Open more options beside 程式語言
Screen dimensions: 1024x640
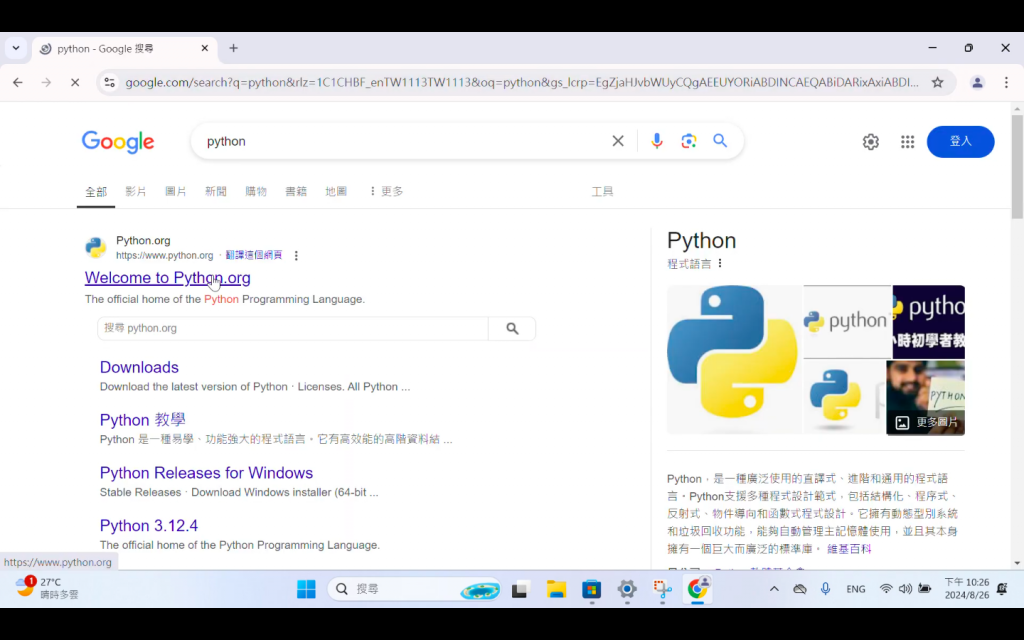coord(720,264)
